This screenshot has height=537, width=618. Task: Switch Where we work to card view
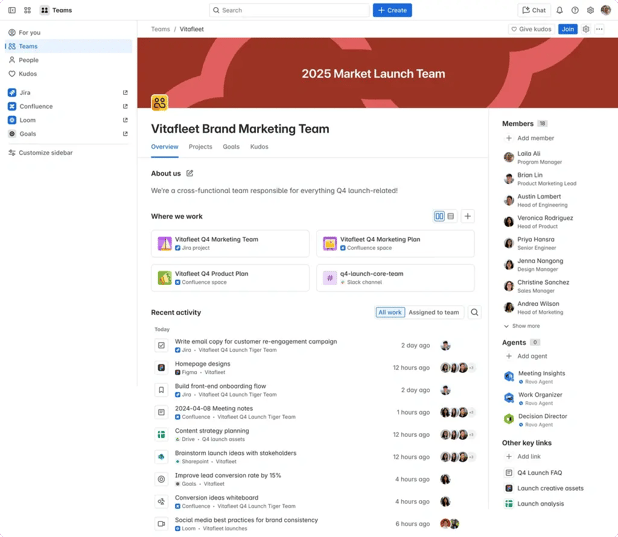[x=439, y=216]
